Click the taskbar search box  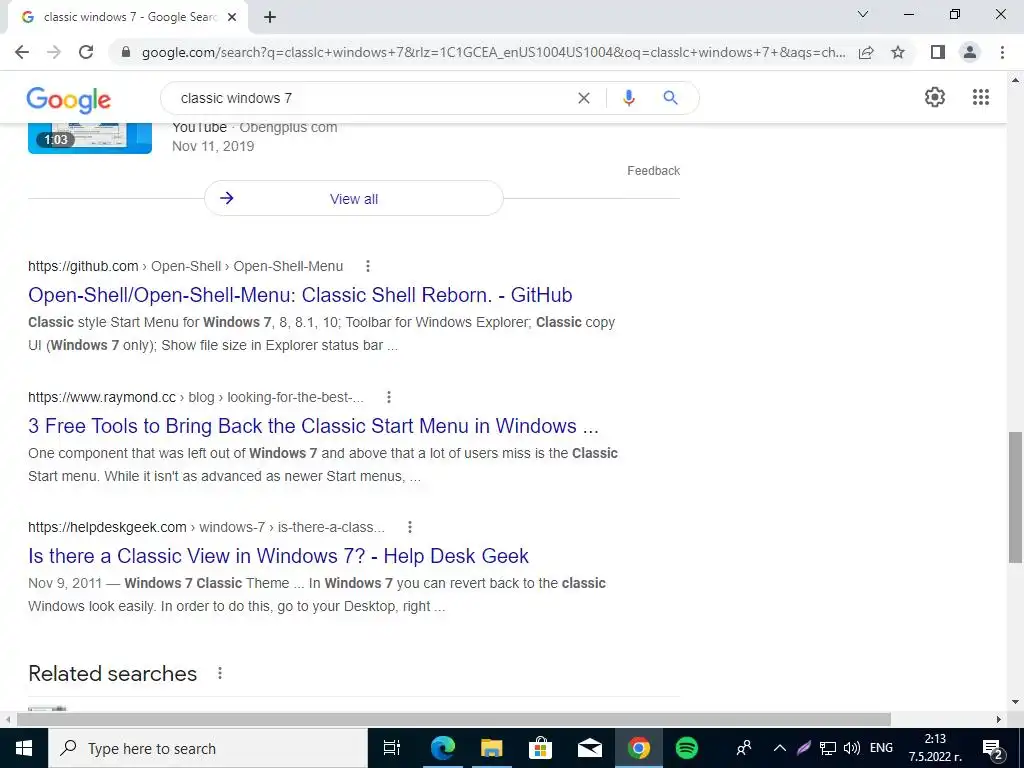pos(208,748)
